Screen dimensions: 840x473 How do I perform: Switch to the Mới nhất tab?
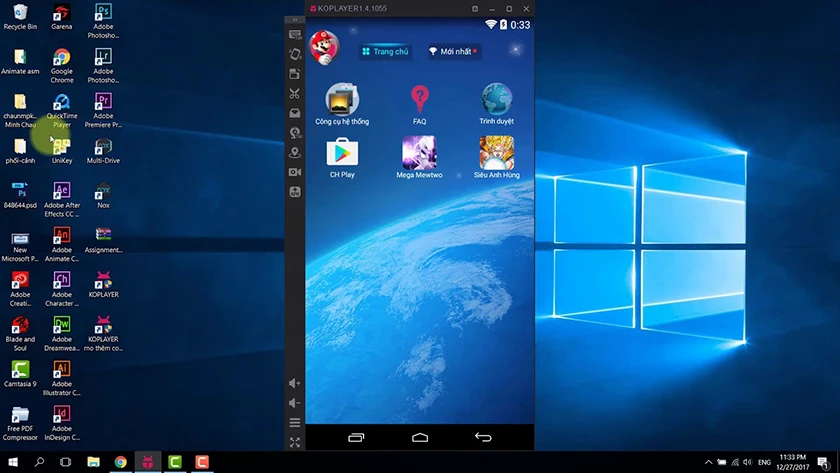point(454,51)
